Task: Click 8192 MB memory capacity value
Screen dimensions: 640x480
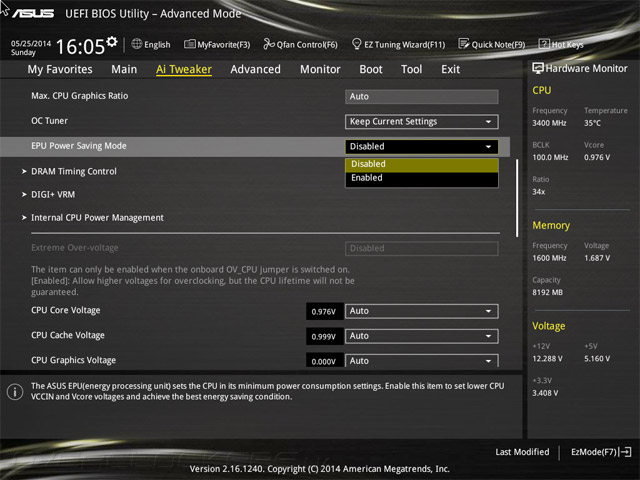Action: point(547,292)
